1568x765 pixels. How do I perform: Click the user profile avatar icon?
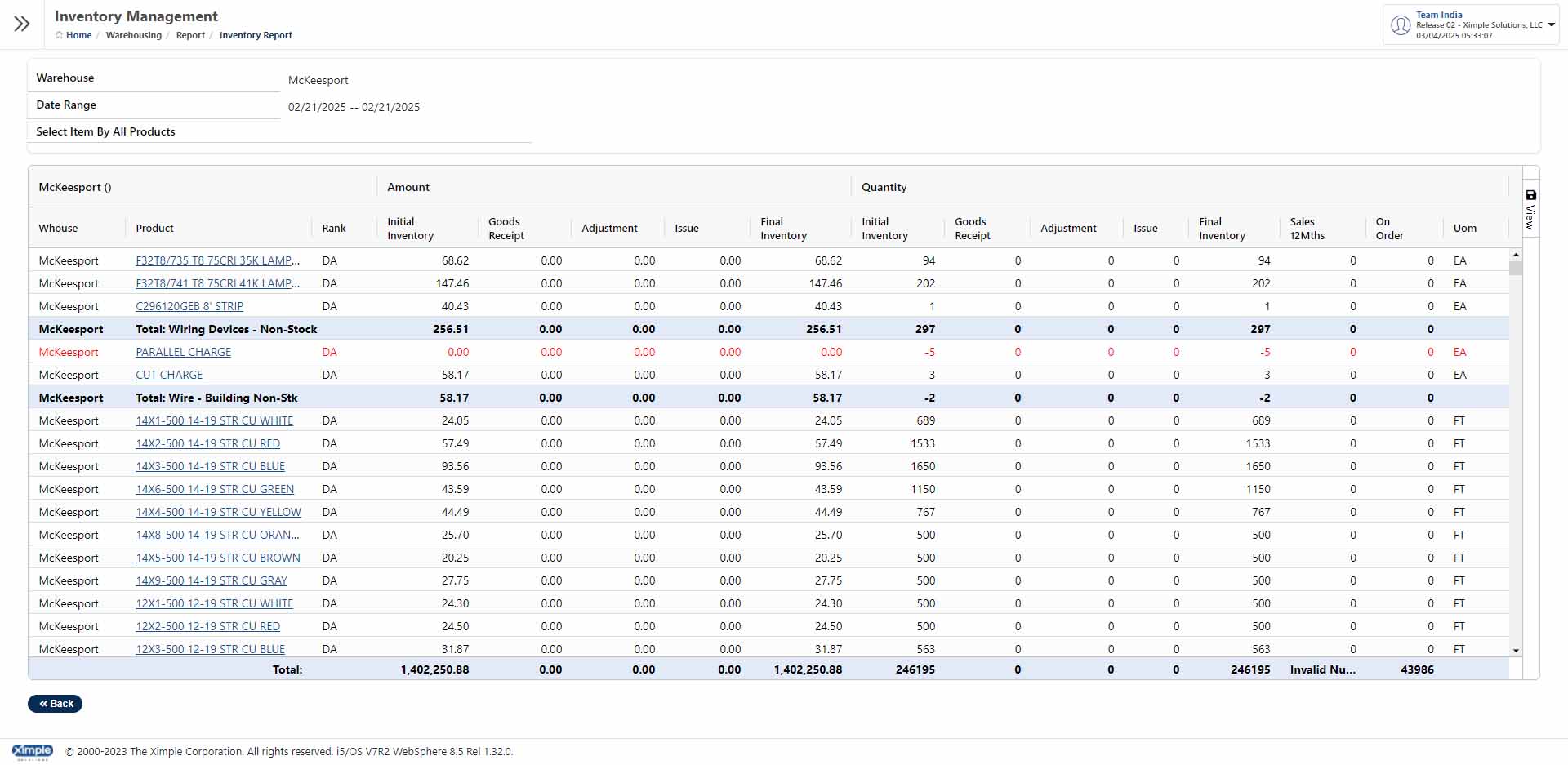[1401, 25]
